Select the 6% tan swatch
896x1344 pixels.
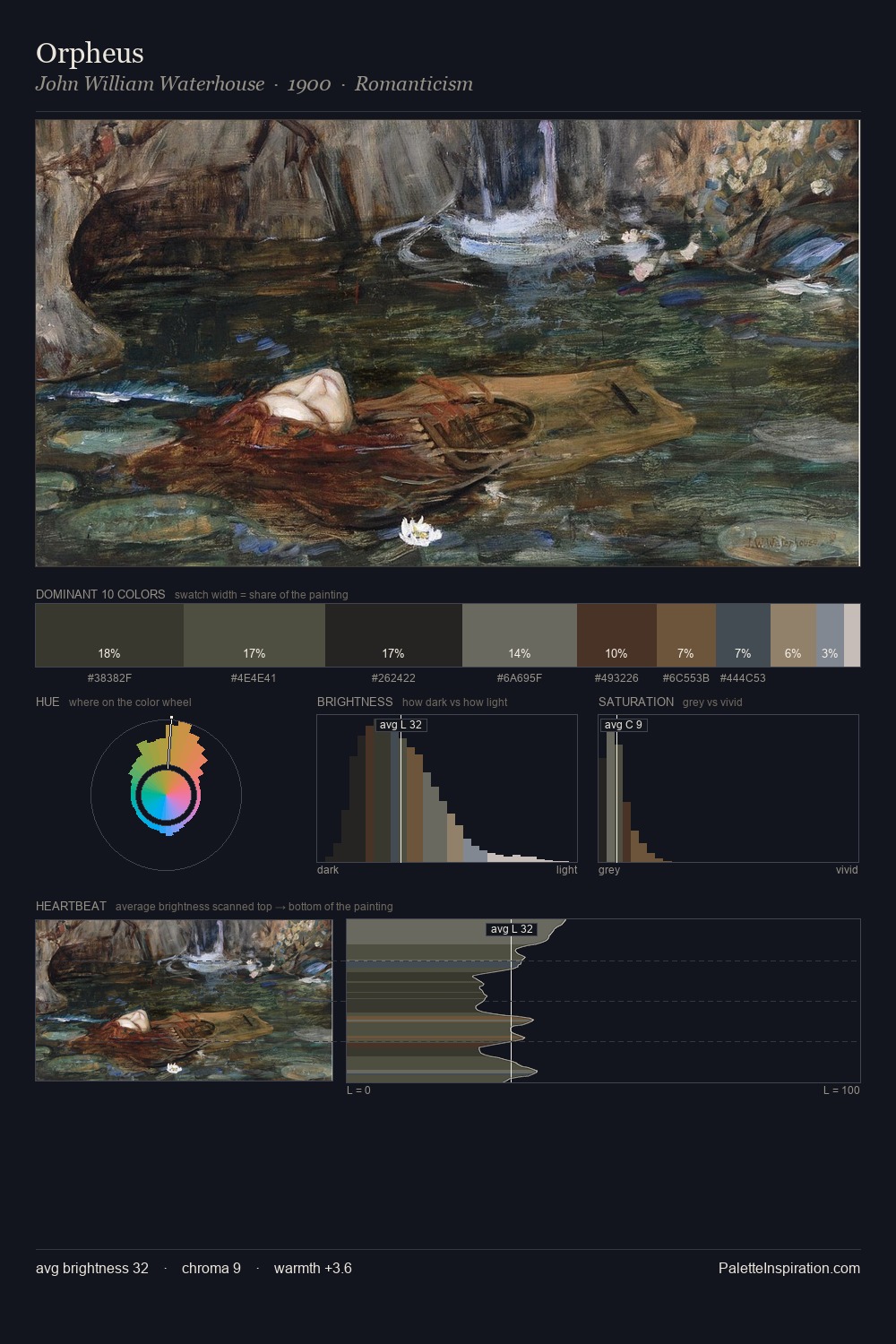(x=793, y=635)
